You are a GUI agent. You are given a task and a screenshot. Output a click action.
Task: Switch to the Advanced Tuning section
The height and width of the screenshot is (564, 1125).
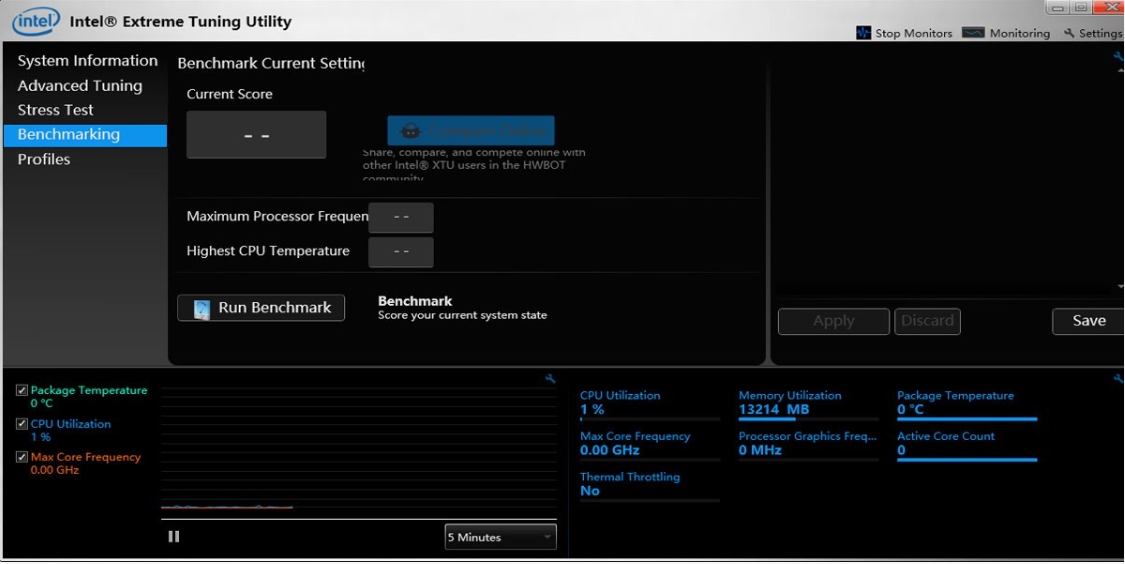coord(80,86)
